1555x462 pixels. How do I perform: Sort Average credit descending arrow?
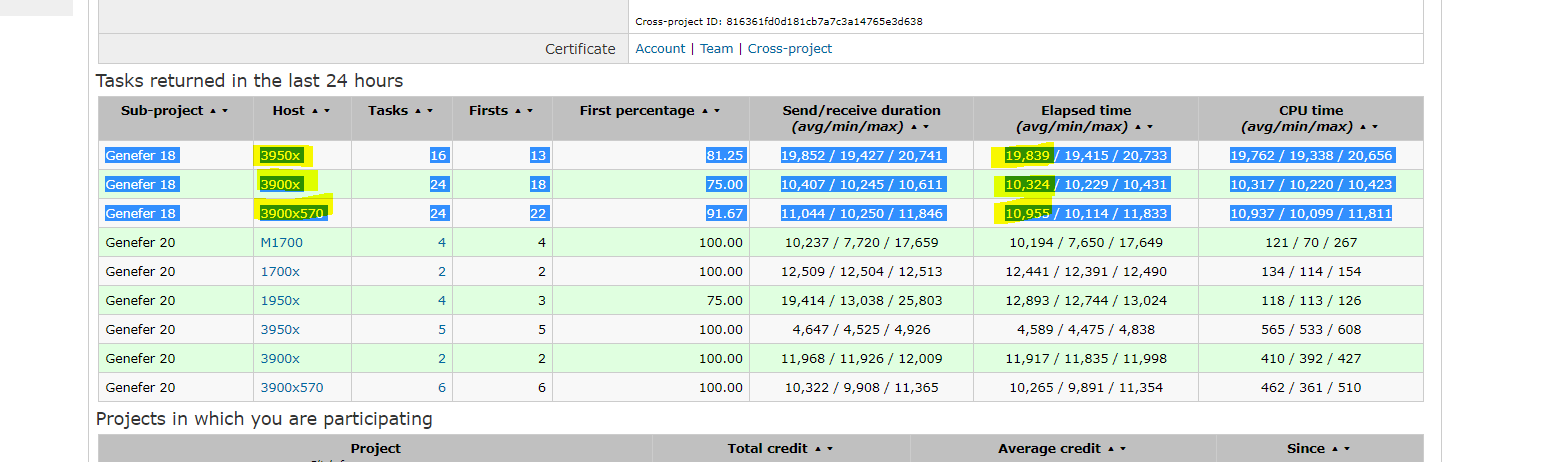click(1123, 449)
